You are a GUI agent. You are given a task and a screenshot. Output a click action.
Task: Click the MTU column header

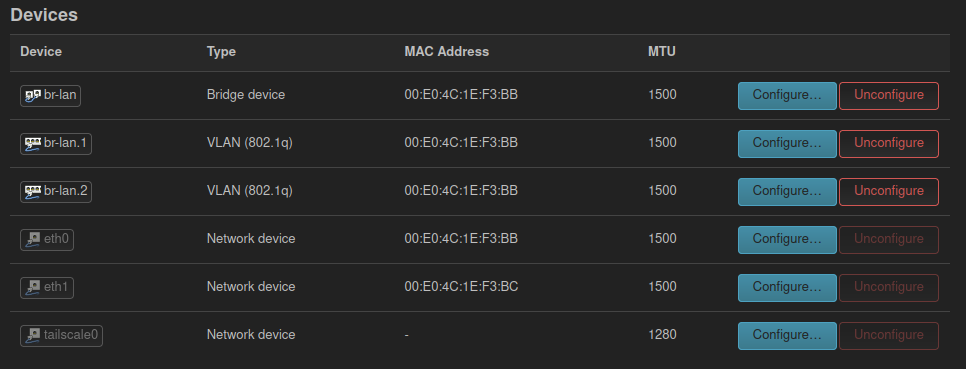click(662, 52)
